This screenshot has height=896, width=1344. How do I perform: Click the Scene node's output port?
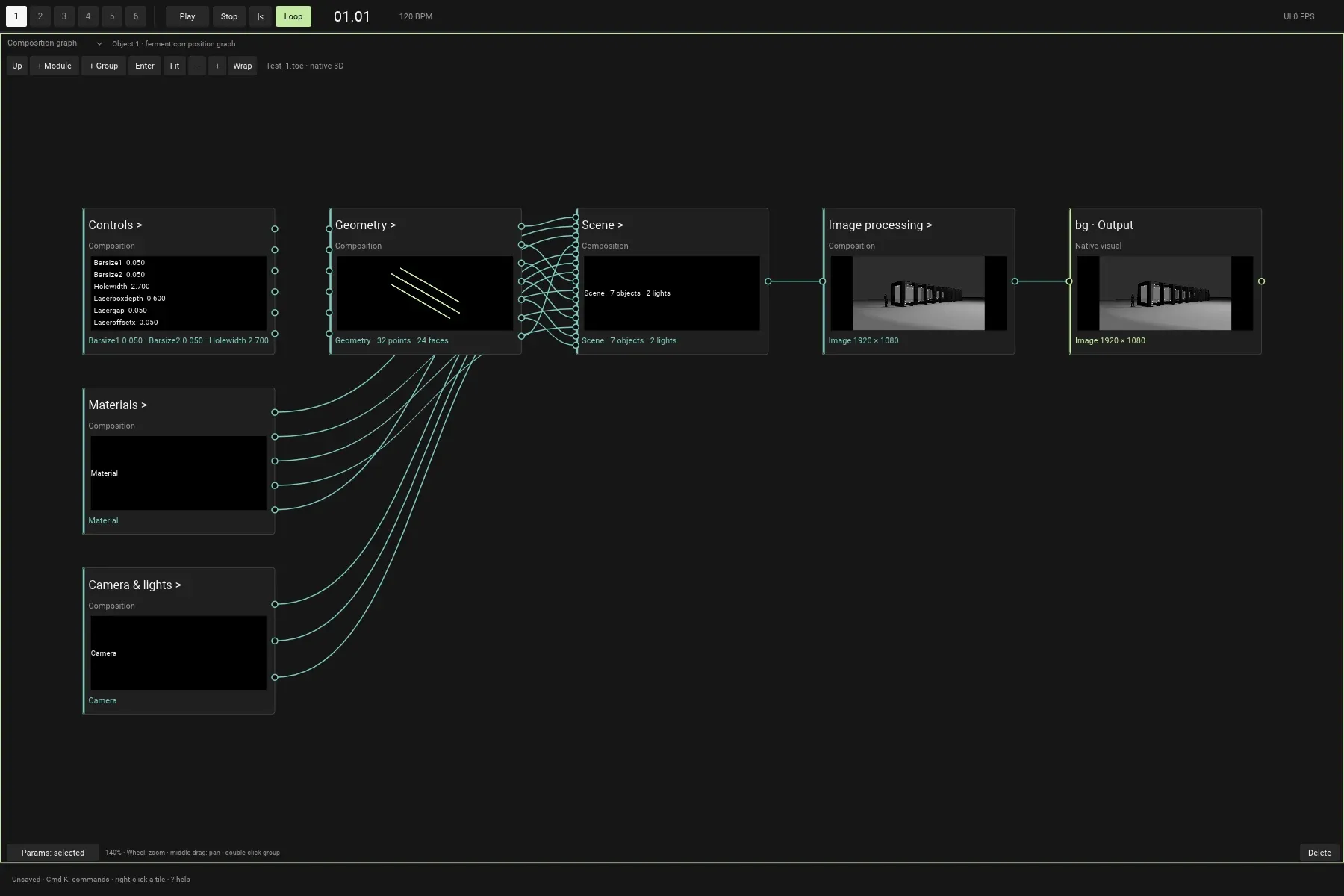(768, 281)
